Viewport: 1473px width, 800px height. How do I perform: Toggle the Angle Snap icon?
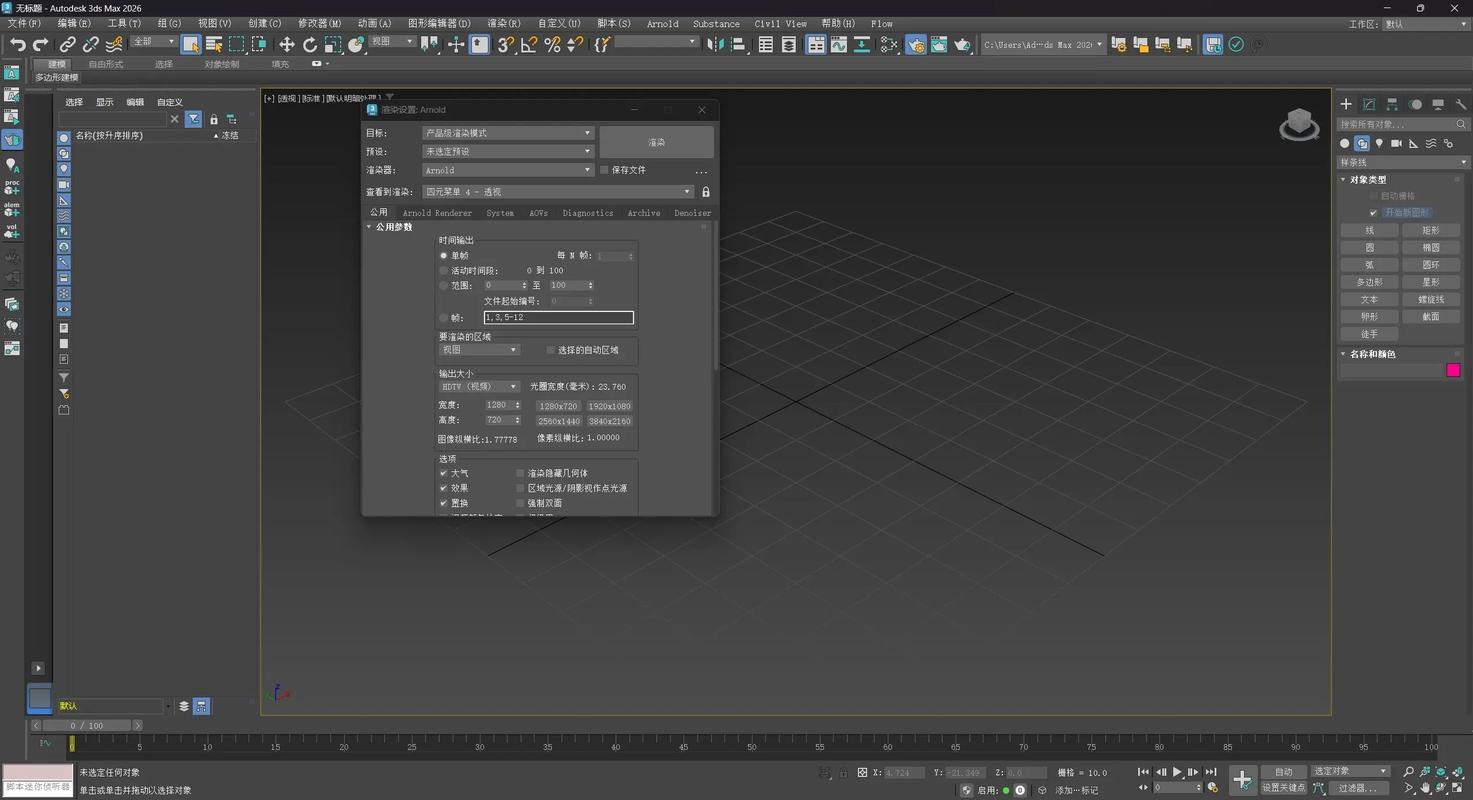coord(529,44)
